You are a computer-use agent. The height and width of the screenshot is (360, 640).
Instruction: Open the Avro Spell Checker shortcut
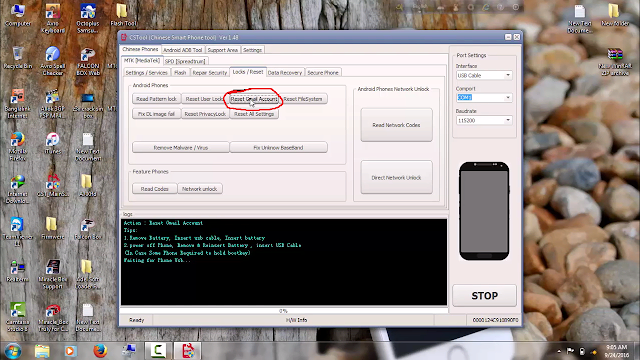click(x=53, y=61)
